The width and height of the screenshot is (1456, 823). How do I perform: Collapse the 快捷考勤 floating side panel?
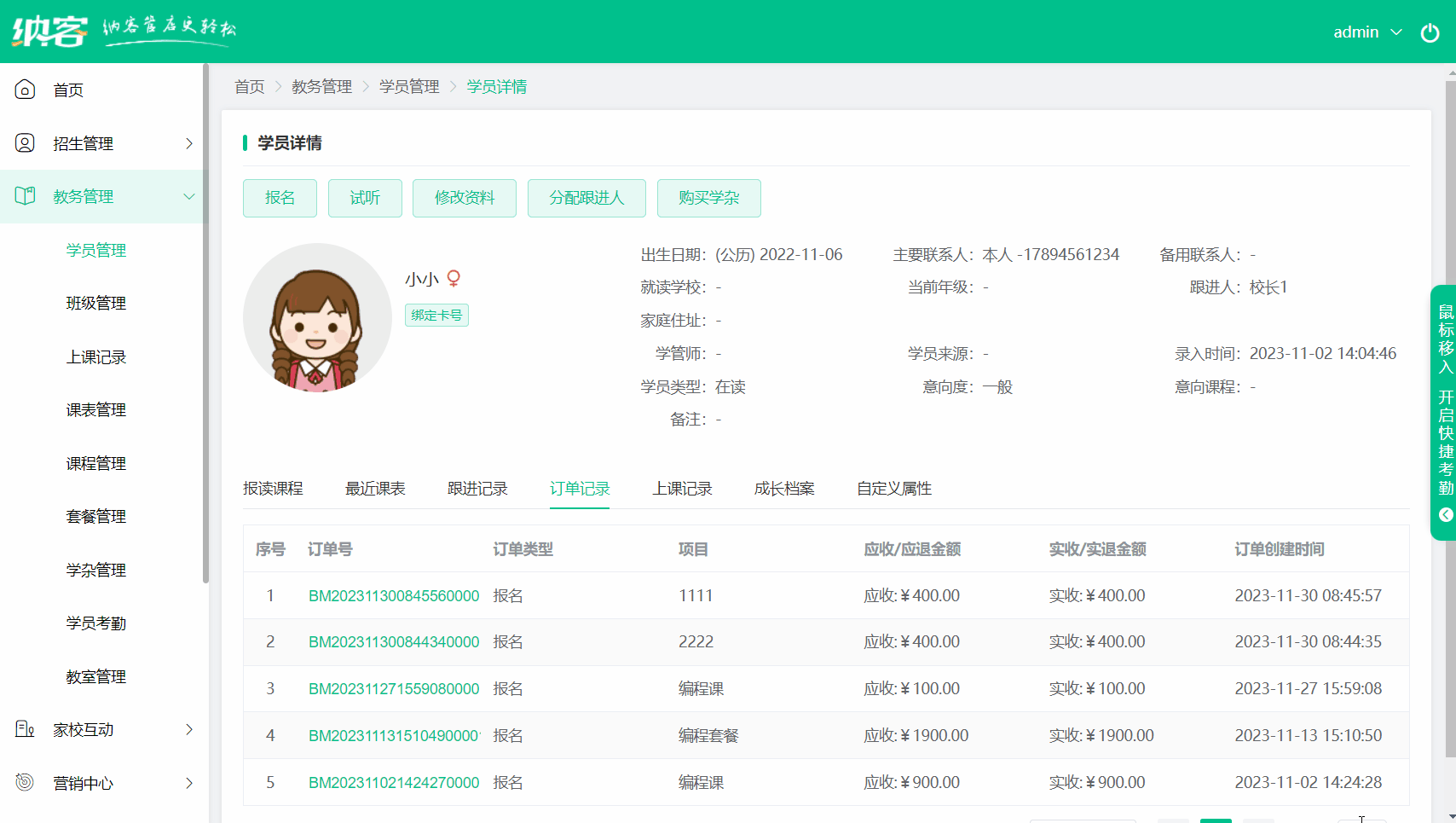pos(1444,515)
